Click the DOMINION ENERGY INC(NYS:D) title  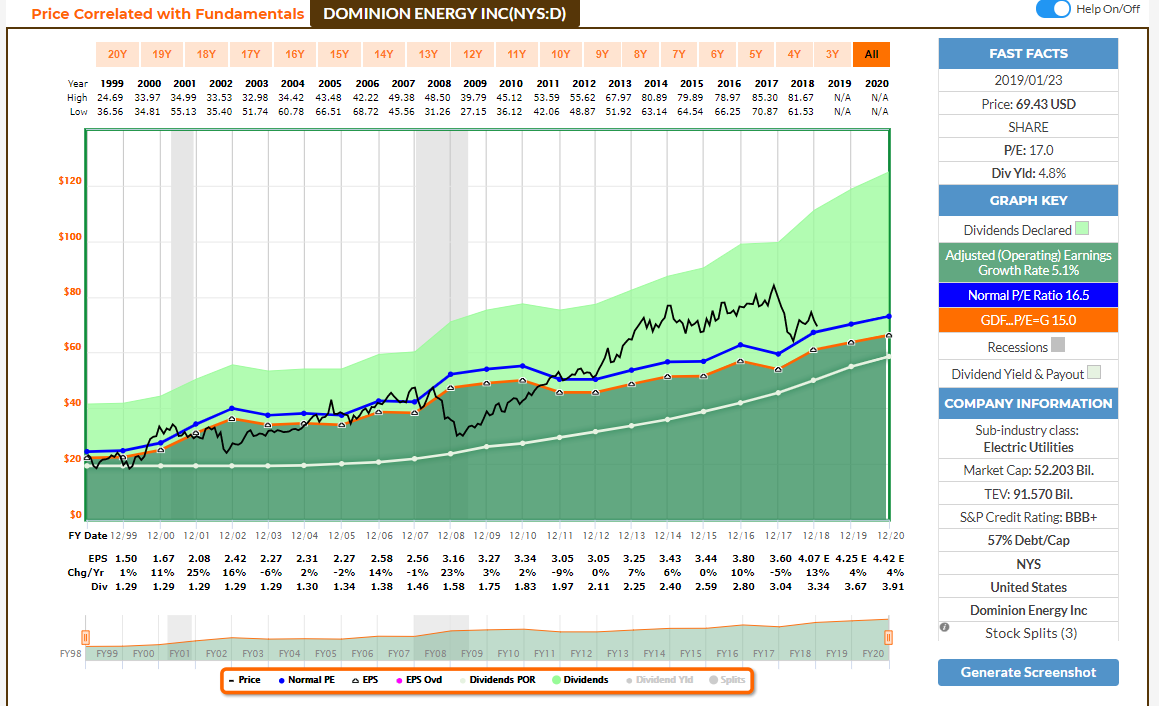point(445,13)
